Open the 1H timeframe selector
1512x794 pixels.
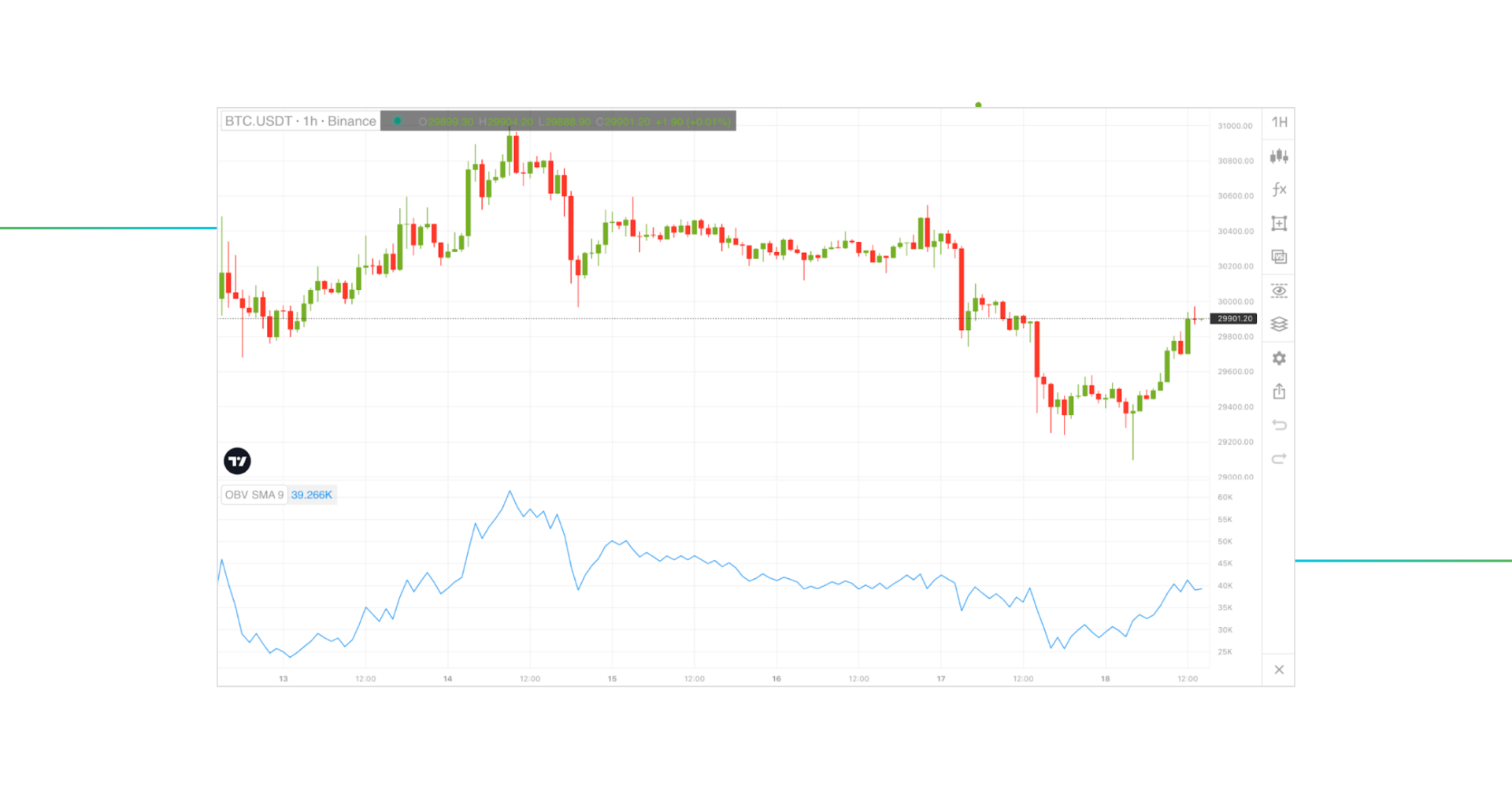(x=1279, y=123)
